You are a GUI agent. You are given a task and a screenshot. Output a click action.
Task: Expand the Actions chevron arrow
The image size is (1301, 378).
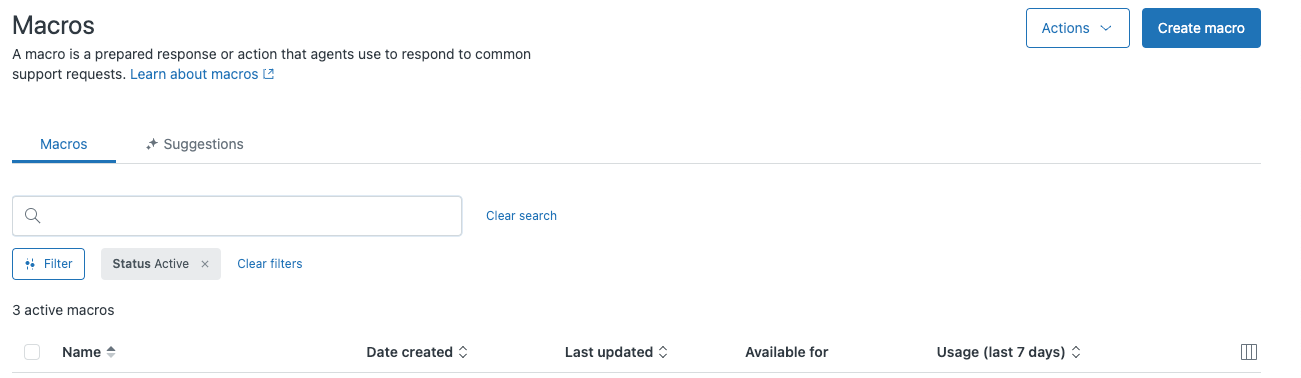pyautogui.click(x=1106, y=28)
